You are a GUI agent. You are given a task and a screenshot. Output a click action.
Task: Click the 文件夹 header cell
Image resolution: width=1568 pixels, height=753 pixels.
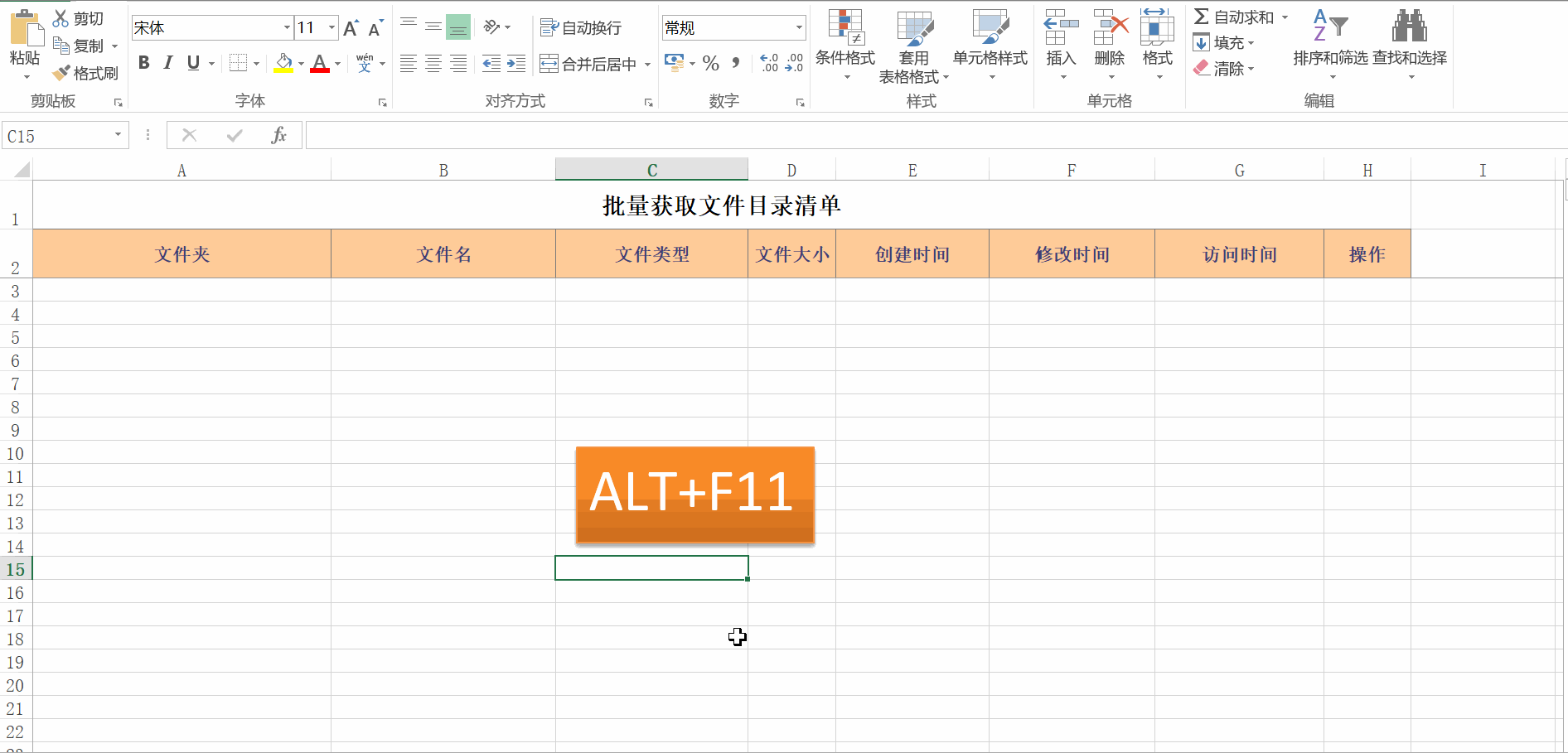182,254
